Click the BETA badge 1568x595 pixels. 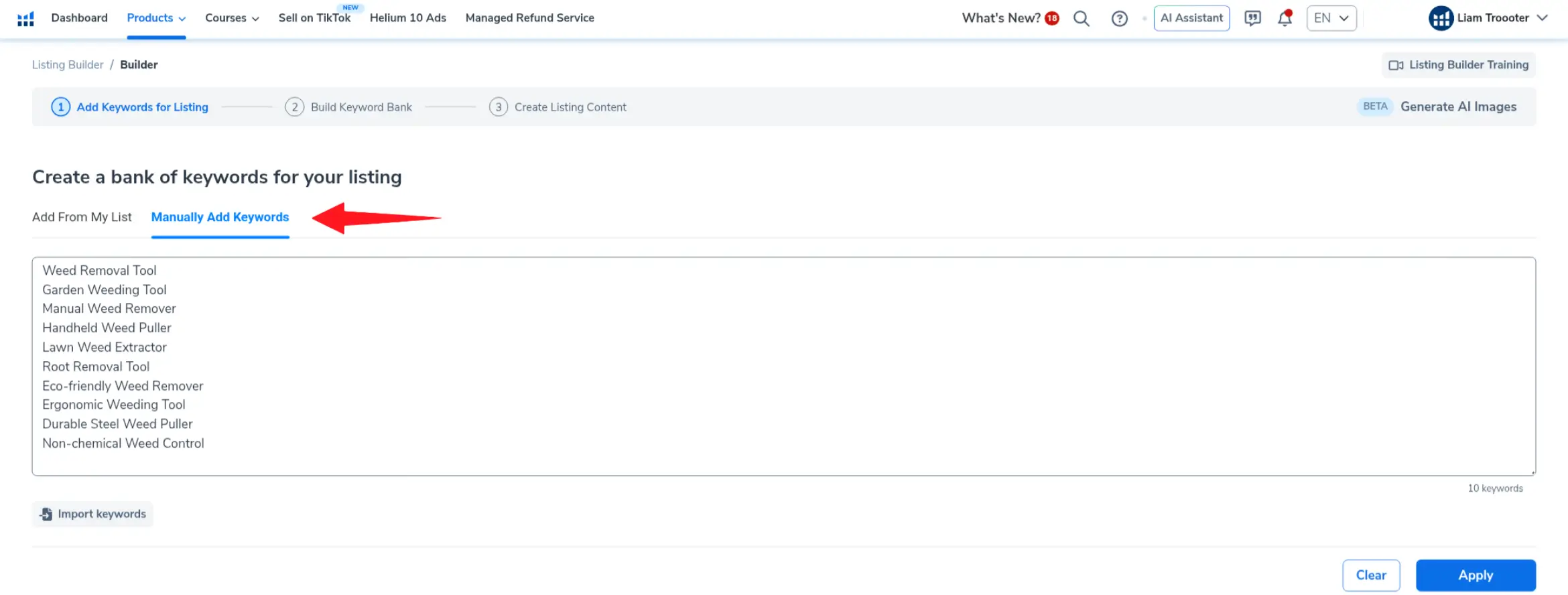pyautogui.click(x=1375, y=107)
